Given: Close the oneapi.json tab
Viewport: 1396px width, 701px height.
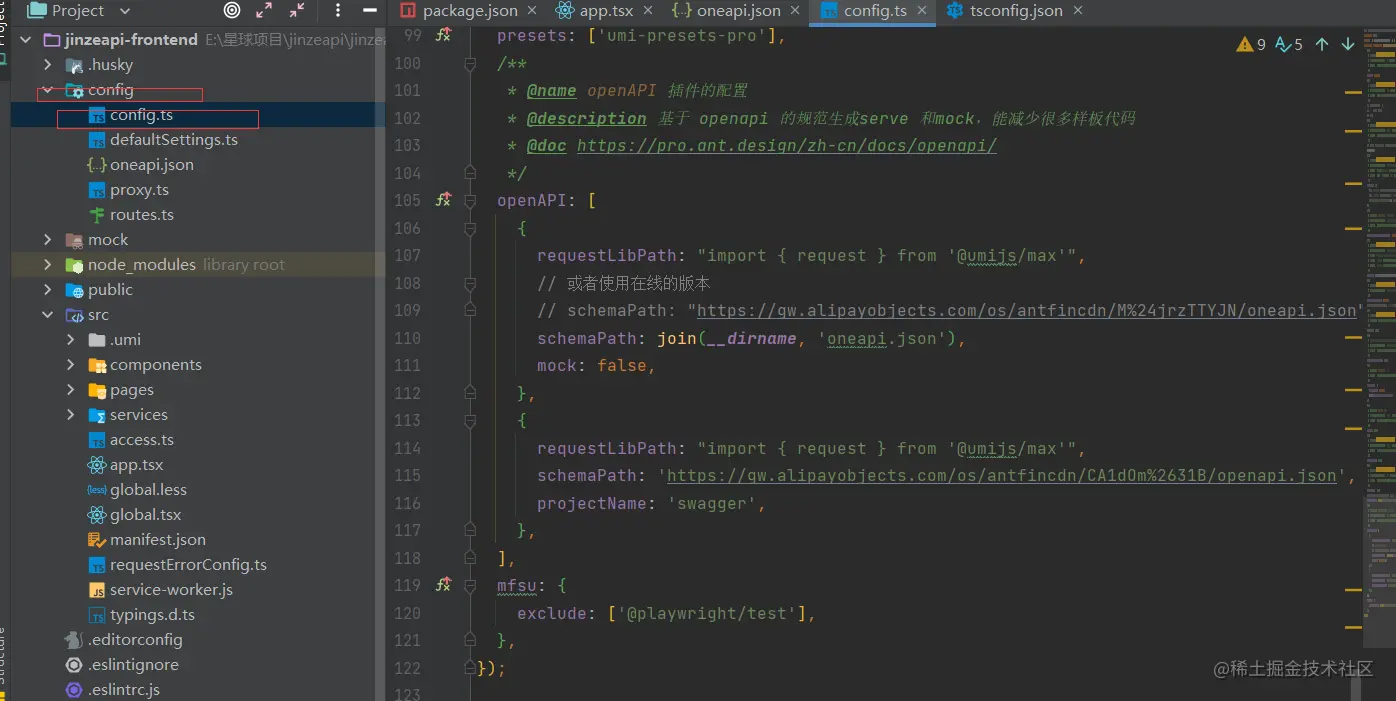Looking at the screenshot, I should [x=796, y=10].
